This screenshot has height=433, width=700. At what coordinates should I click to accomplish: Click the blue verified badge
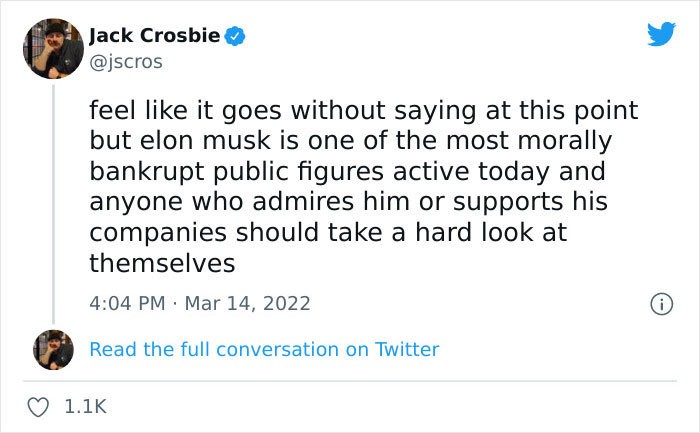pyautogui.click(x=236, y=37)
